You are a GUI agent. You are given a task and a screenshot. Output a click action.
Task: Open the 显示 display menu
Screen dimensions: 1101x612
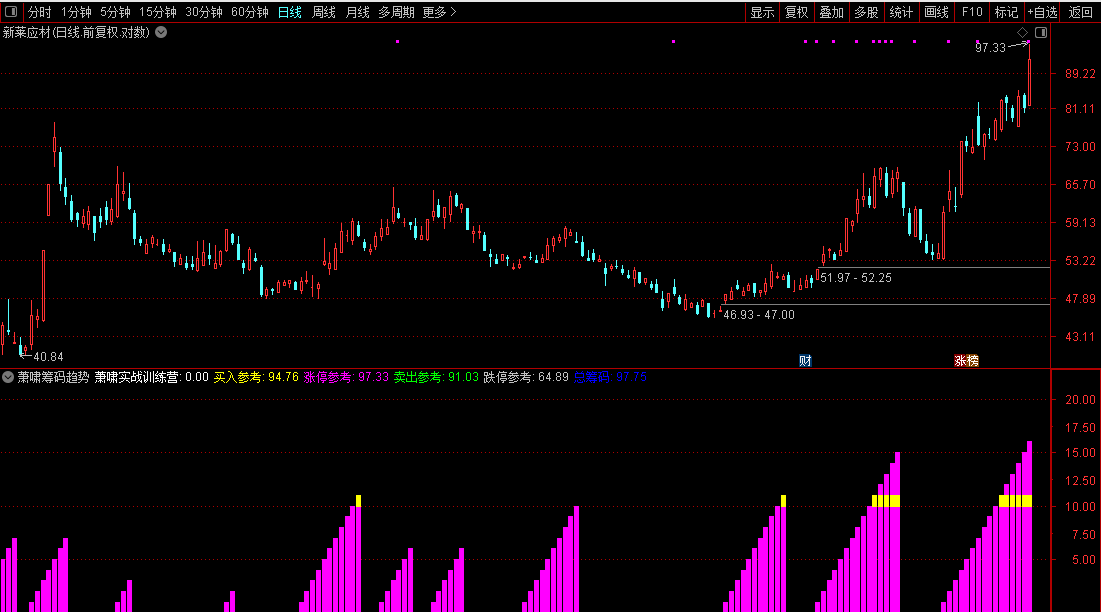coord(762,12)
